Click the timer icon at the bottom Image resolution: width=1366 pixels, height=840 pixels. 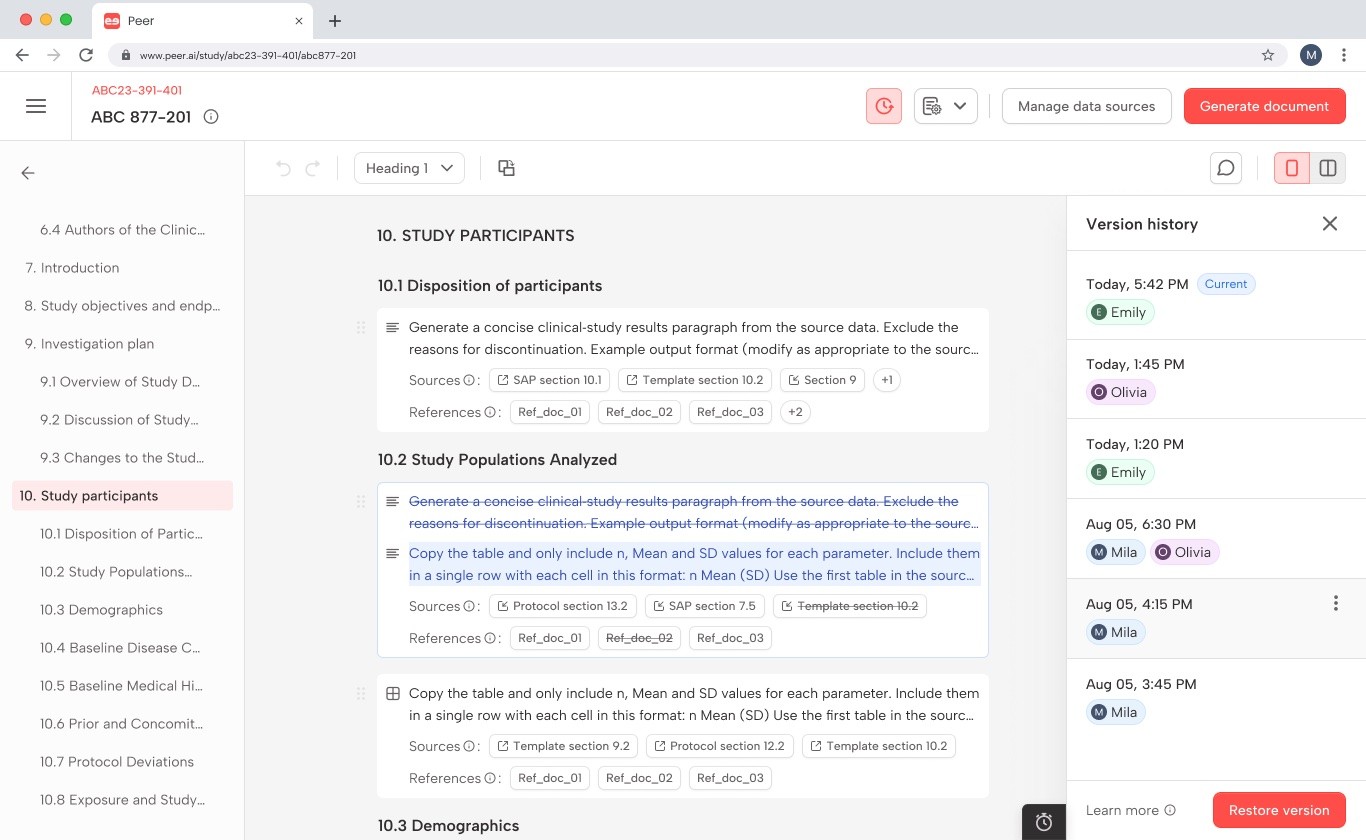[x=1043, y=821]
